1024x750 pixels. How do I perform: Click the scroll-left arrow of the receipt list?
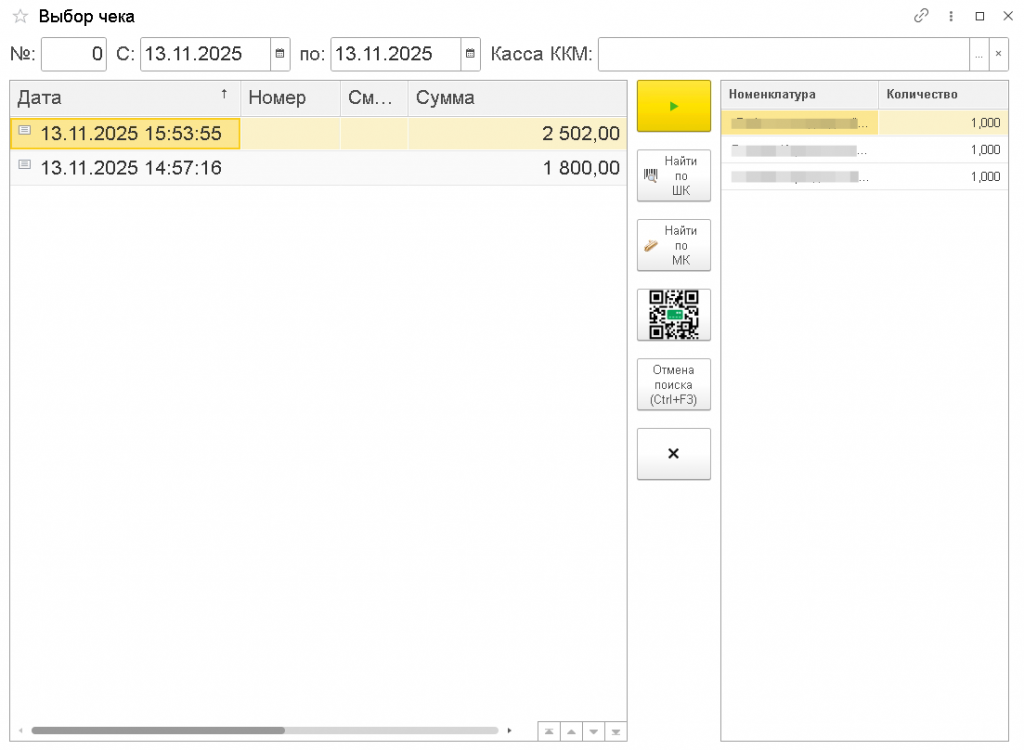pyautogui.click(x=21, y=730)
